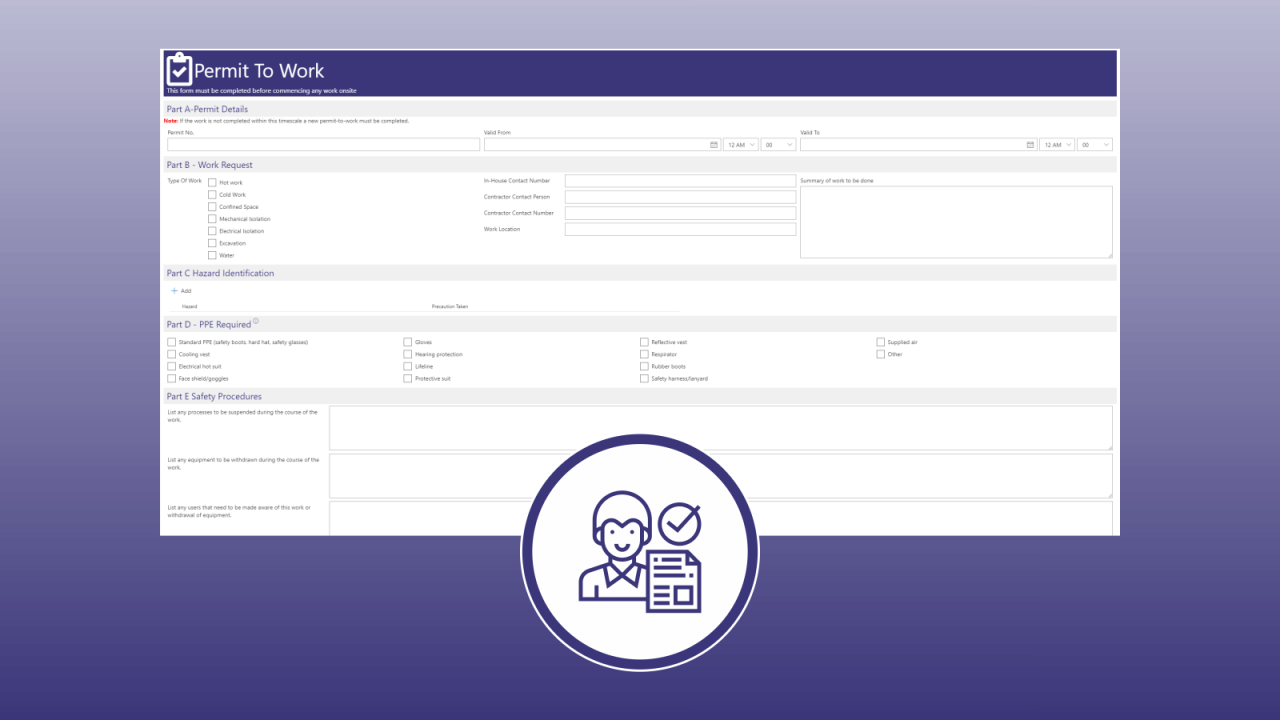
Task: Click the Valid To date field
Action: coord(918,145)
